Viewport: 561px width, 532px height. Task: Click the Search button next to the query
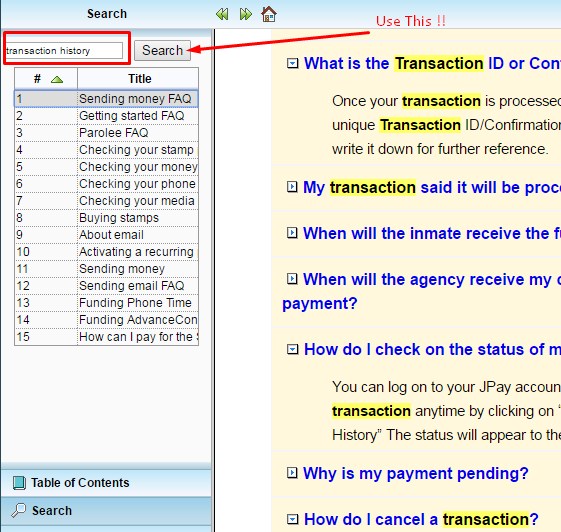tap(162, 50)
